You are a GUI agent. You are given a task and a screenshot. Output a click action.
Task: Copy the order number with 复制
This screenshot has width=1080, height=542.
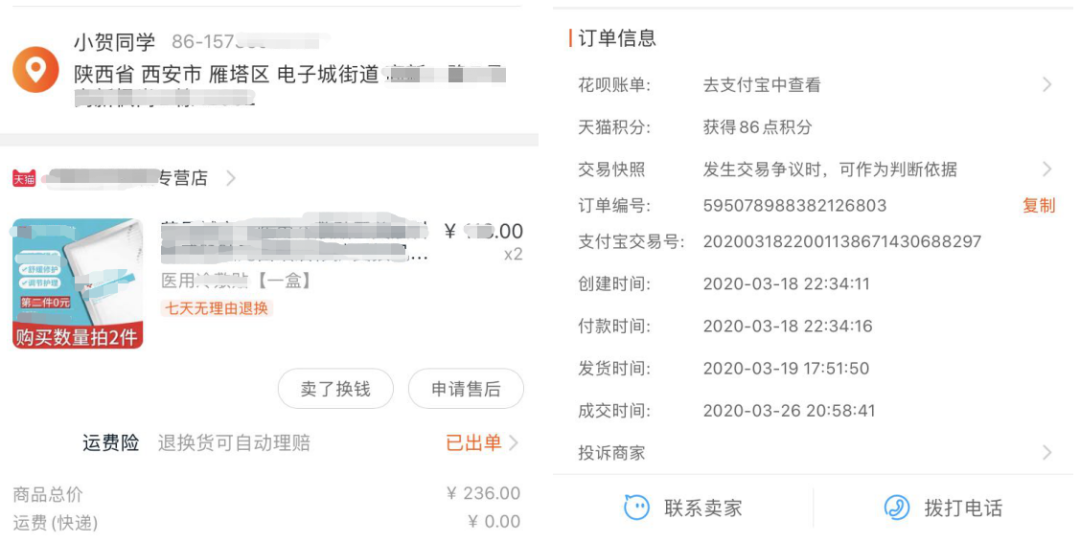coord(1038,205)
